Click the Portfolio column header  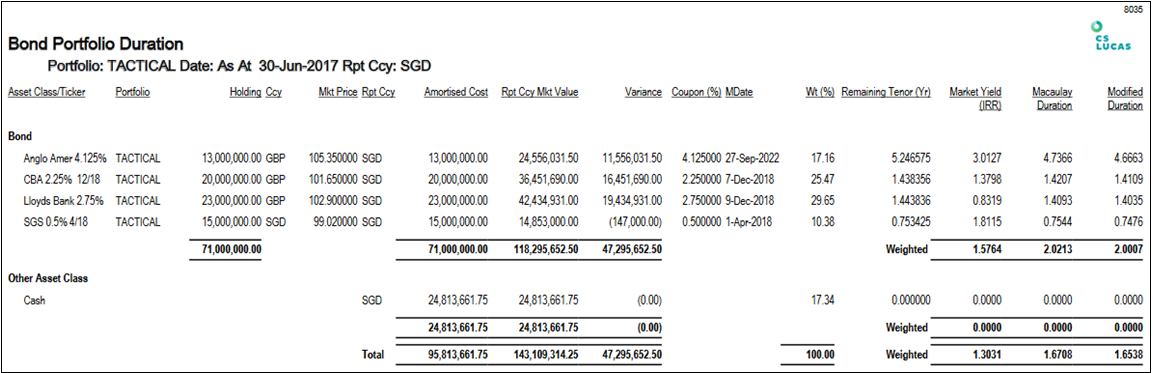133,93
